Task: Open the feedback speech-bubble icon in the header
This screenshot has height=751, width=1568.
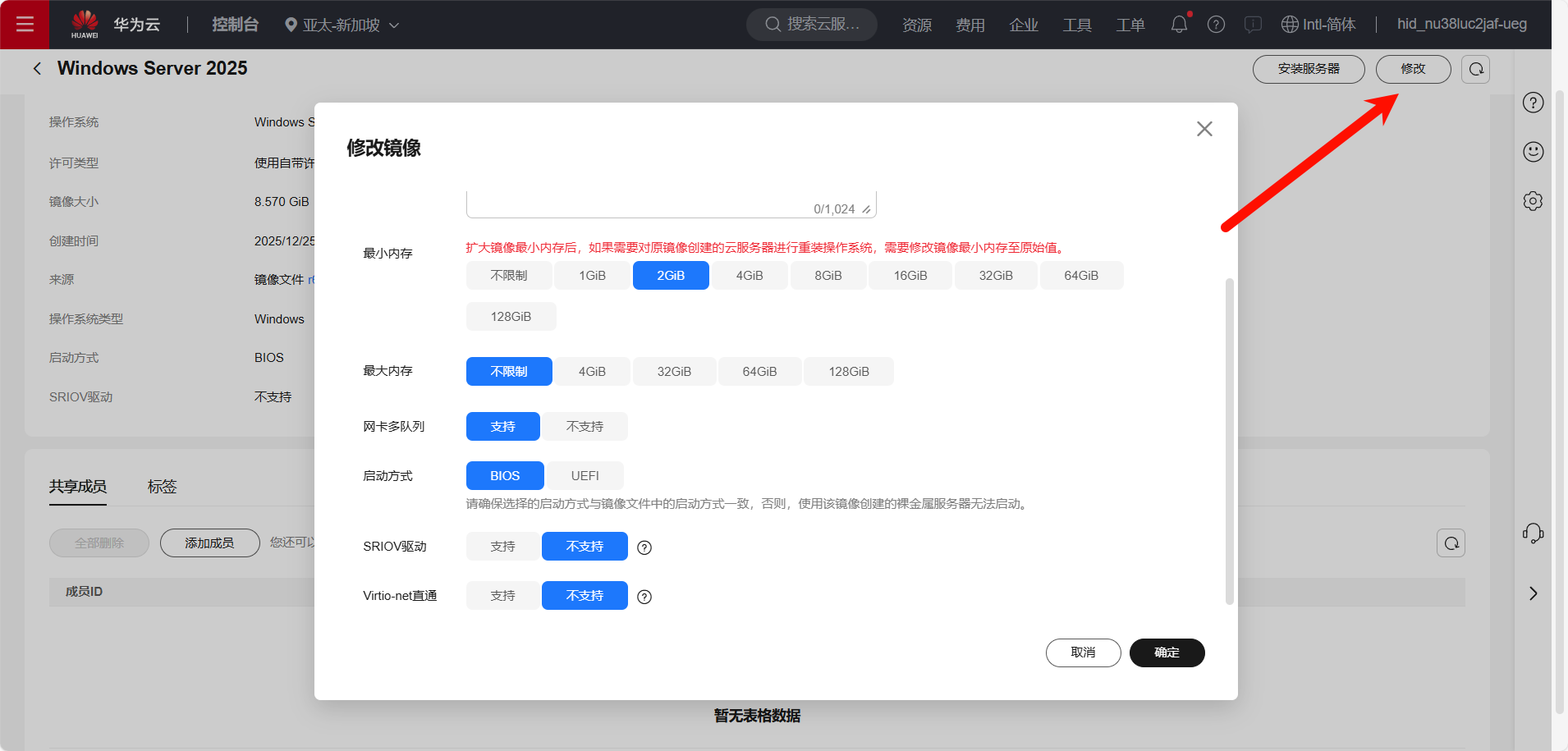Action: [x=1253, y=24]
